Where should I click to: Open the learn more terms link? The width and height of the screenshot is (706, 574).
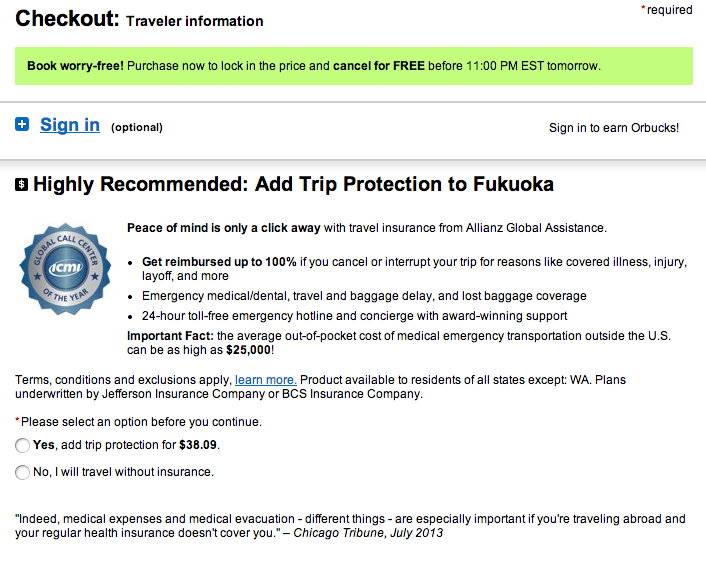pos(266,380)
